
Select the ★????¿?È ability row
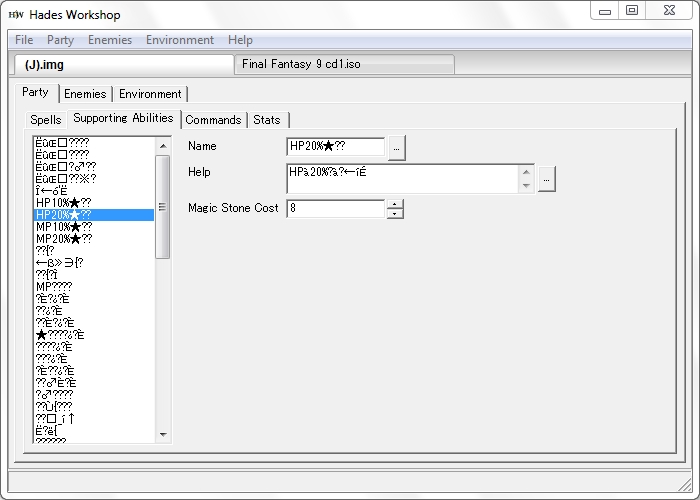(x=94, y=335)
